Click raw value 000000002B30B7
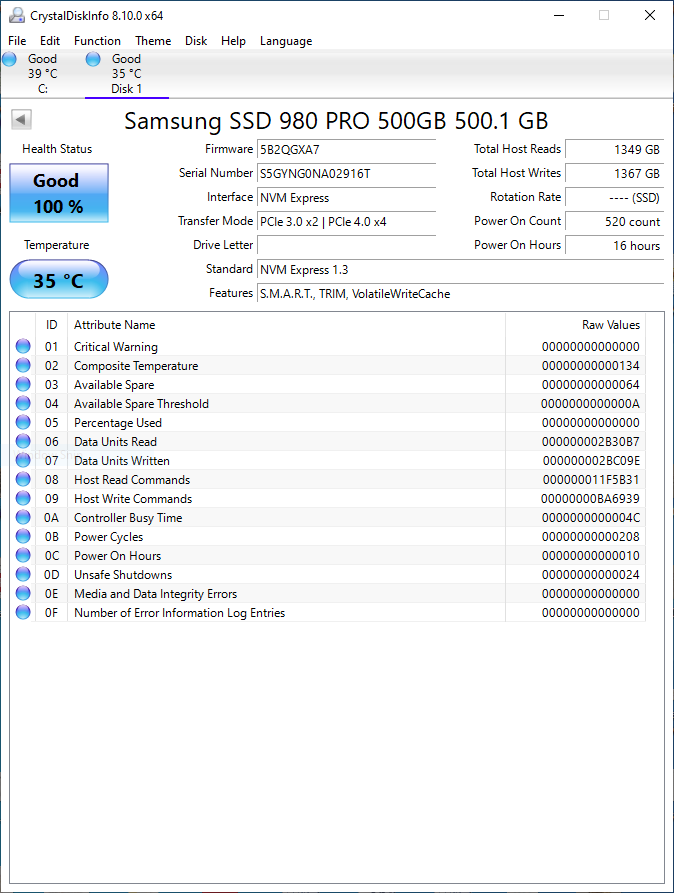Screen dimensions: 674x893 (x=590, y=442)
